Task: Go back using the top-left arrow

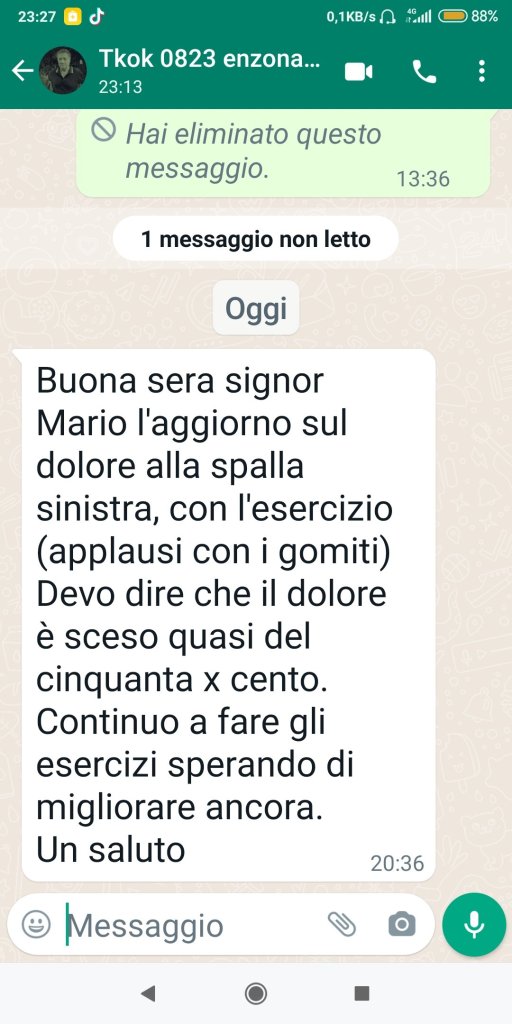Action: (x=22, y=71)
